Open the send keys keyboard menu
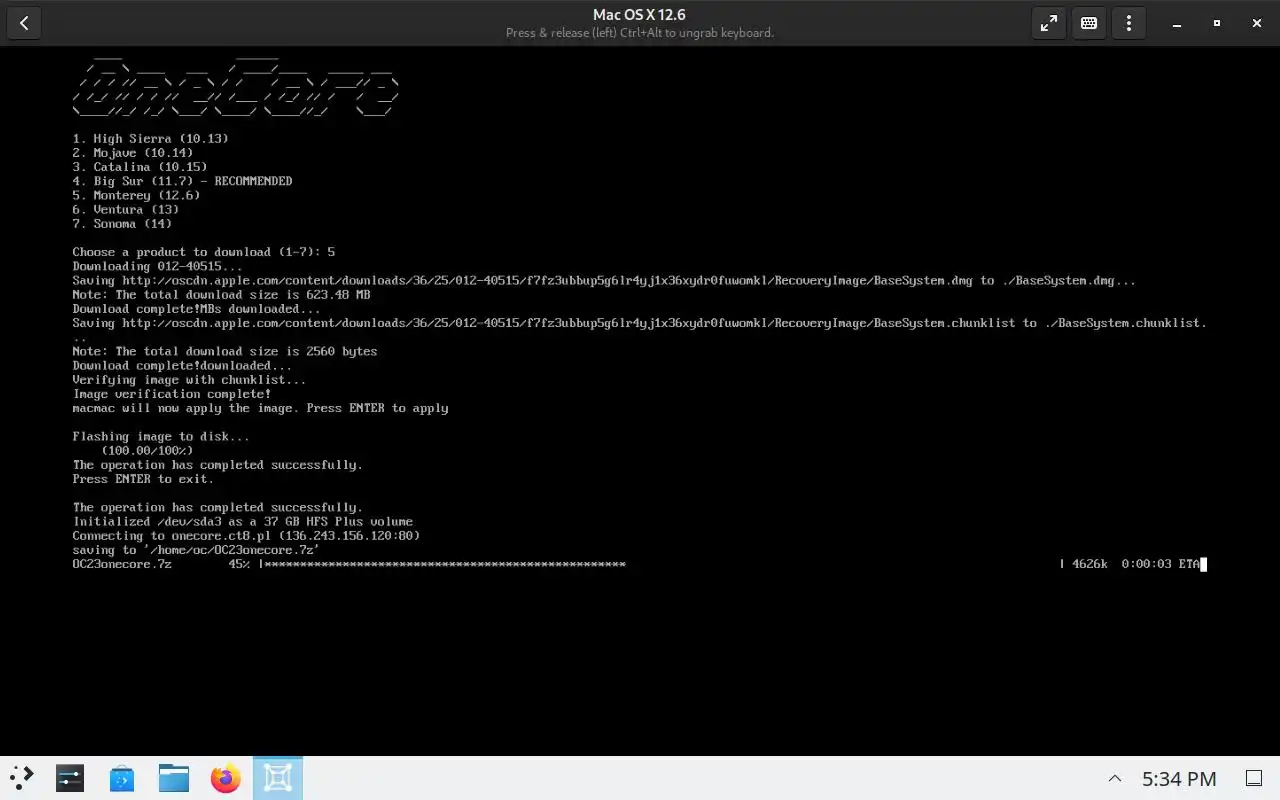Screen dimensions: 1280x800 click(1089, 23)
